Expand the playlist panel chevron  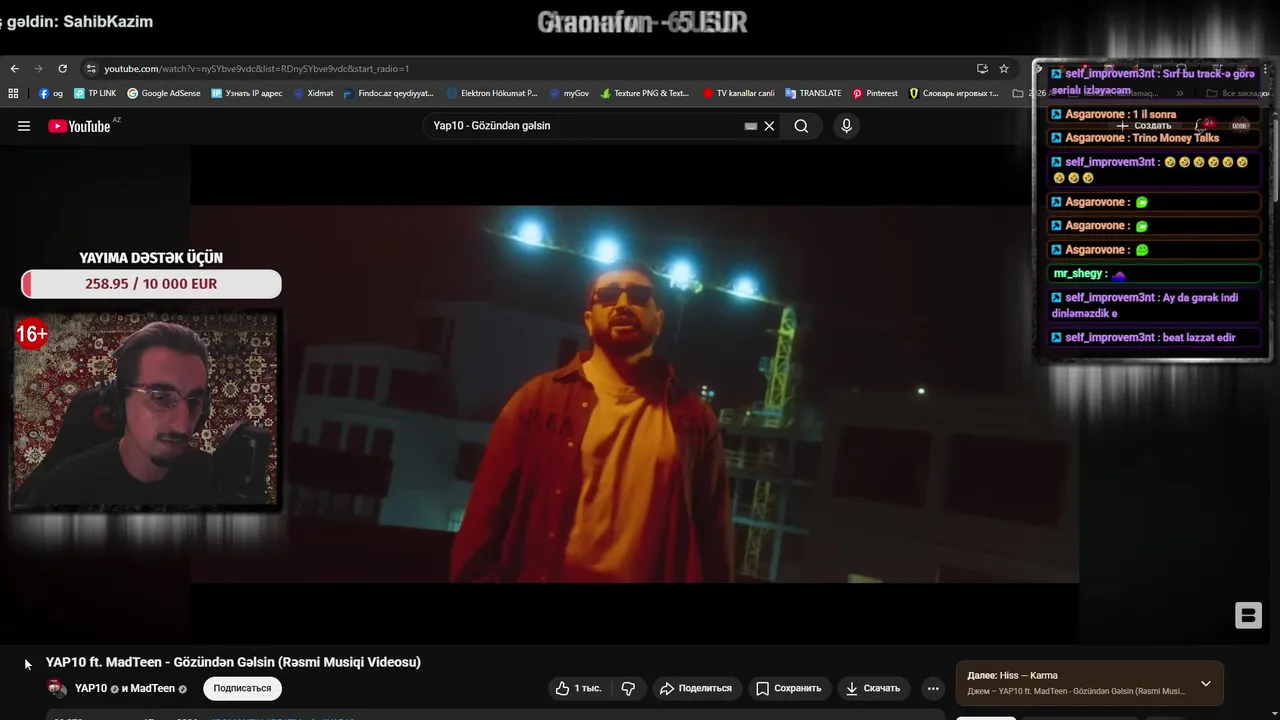1206,684
